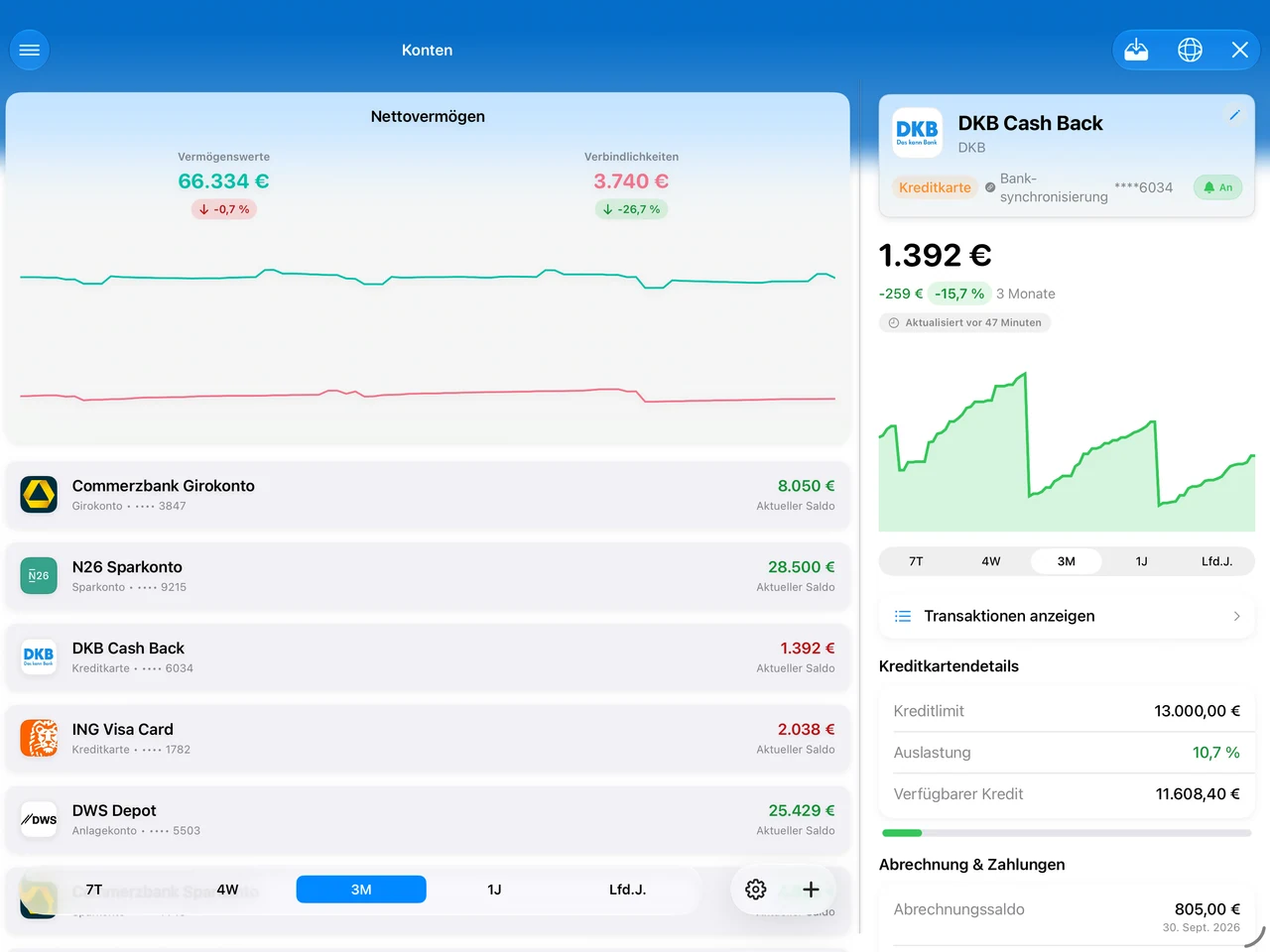Open settings gear in bottom toolbar
The width and height of the screenshot is (1270, 952).
pos(756,890)
